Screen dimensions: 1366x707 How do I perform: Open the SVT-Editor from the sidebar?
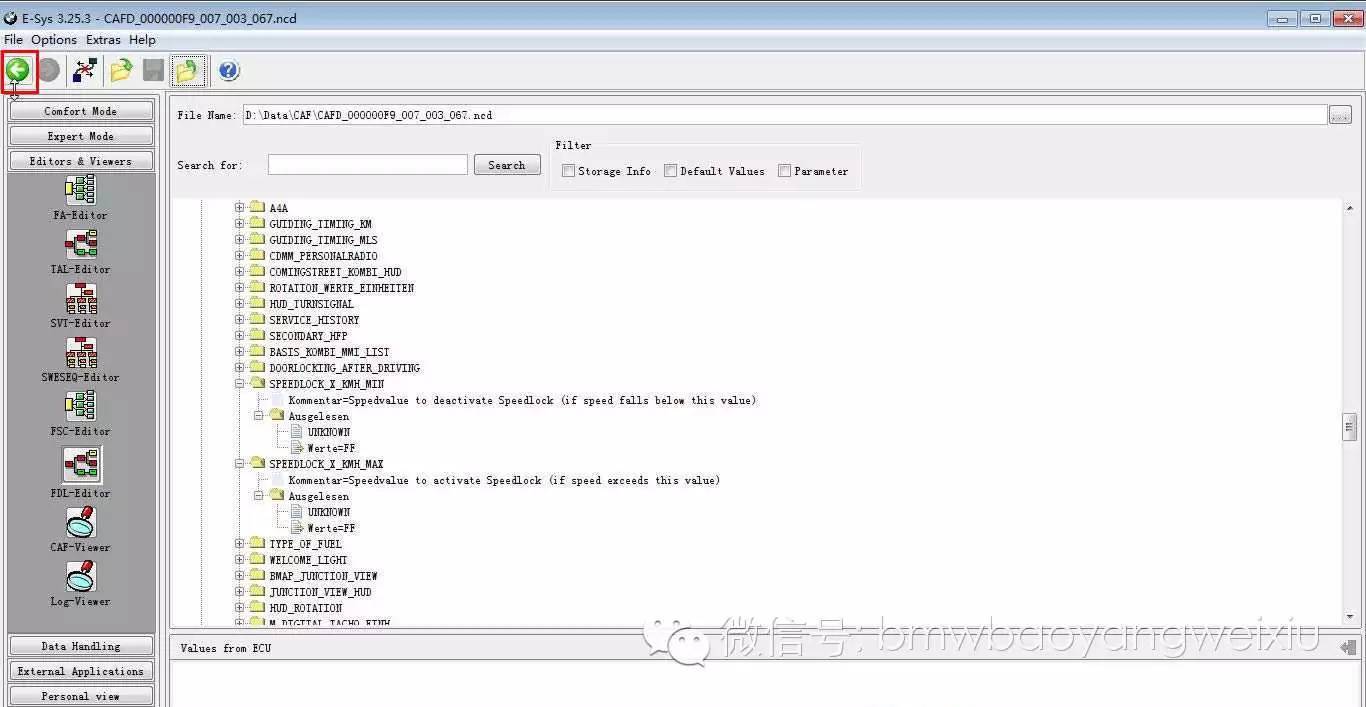[81, 304]
